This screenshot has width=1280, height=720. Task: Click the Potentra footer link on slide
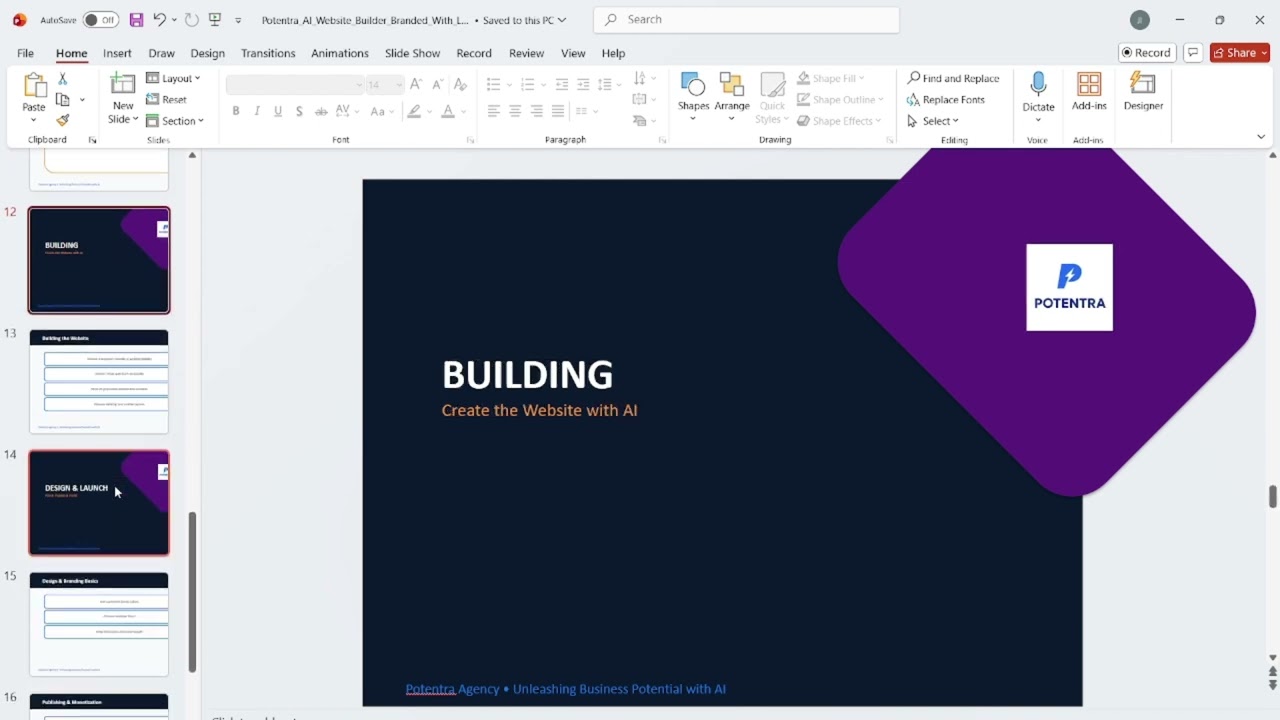[x=565, y=688]
